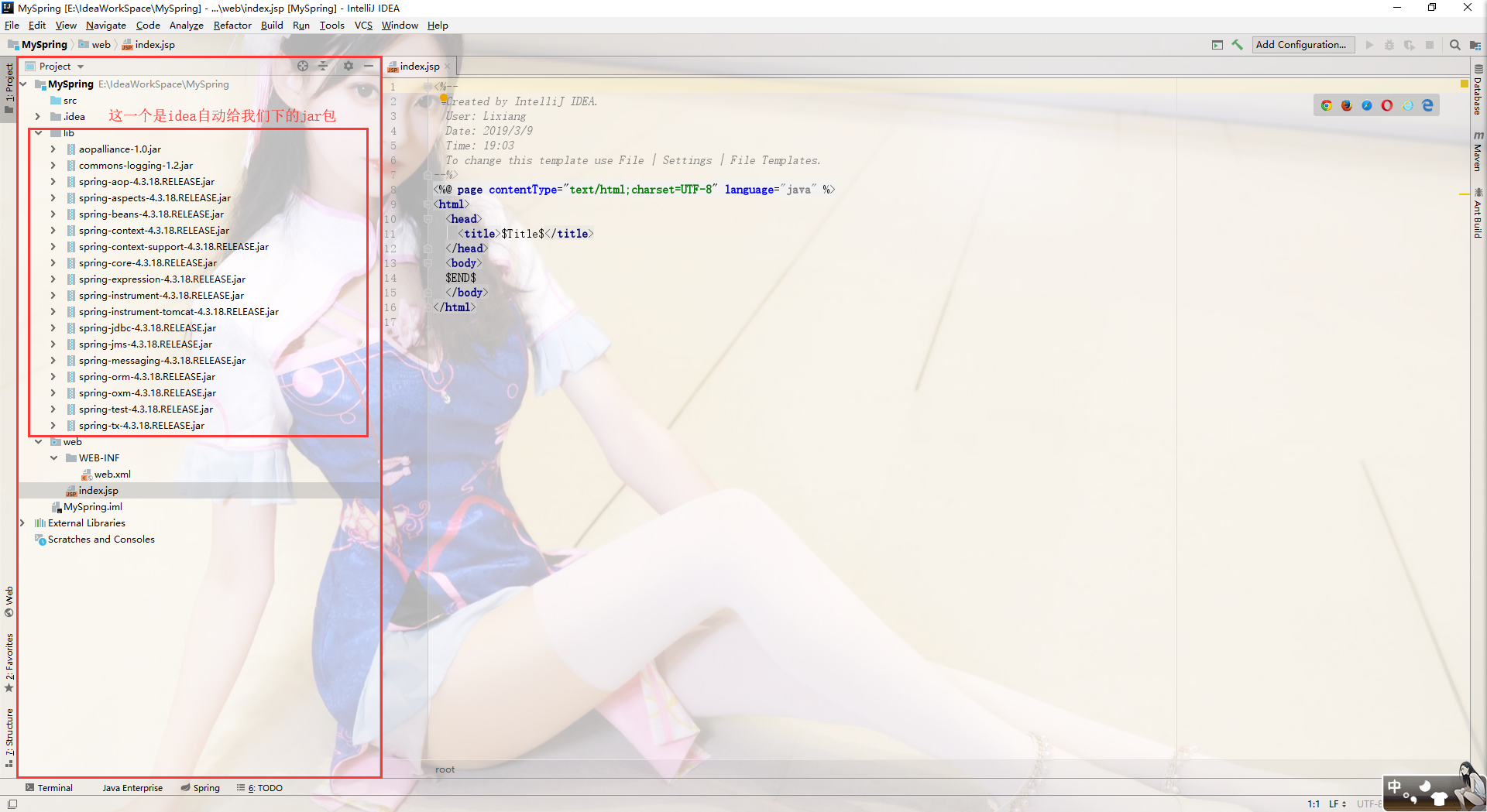This screenshot has height=812, width=1487.
Task: Open Chrome browser preview icon
Action: point(1327,105)
